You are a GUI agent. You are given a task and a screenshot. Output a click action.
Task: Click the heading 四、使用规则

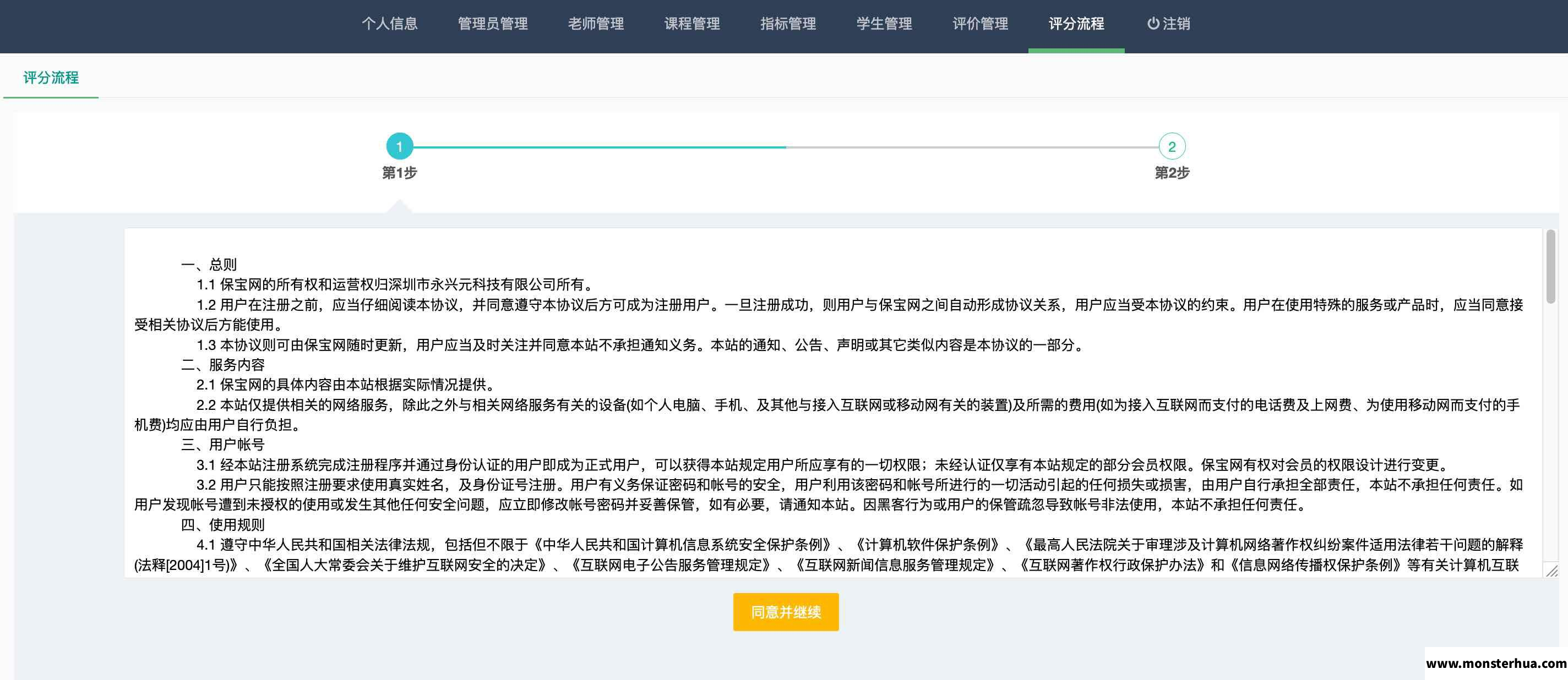[x=223, y=525]
